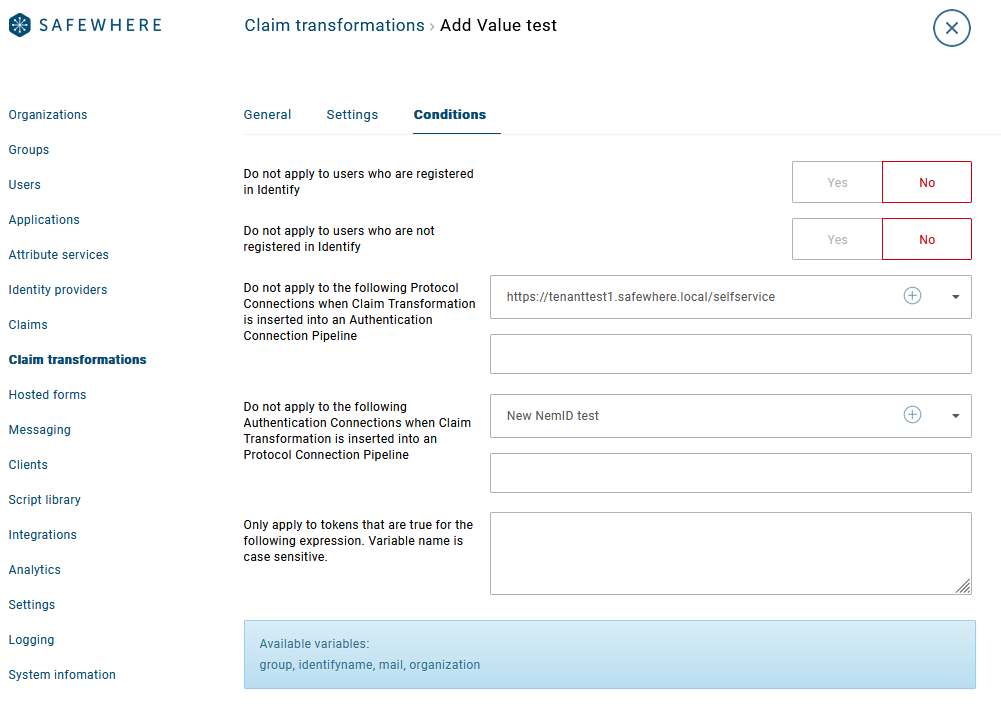Open the selfservice URL combo box
This screenshot has width=1001, height=716.
730,297
